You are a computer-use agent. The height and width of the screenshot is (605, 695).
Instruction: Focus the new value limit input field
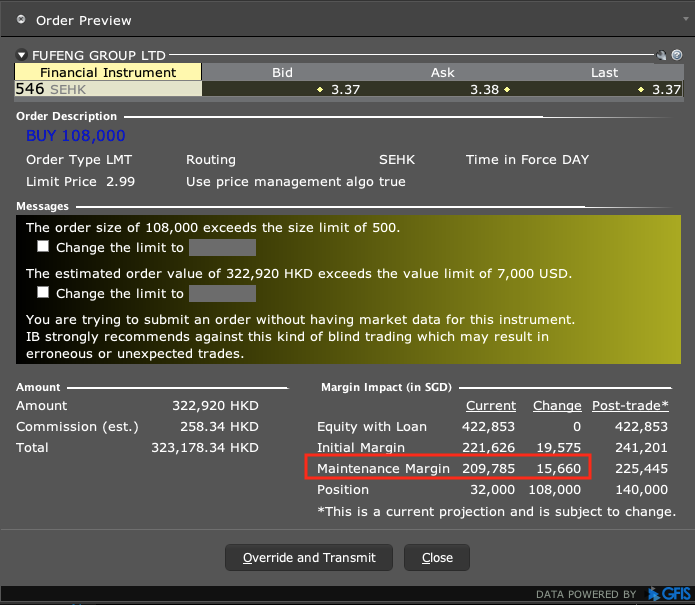coord(223,293)
